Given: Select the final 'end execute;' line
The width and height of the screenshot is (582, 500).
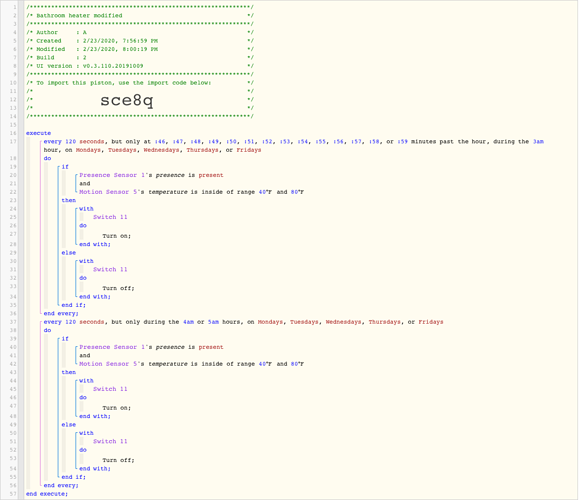Looking at the screenshot, I should [47, 494].
